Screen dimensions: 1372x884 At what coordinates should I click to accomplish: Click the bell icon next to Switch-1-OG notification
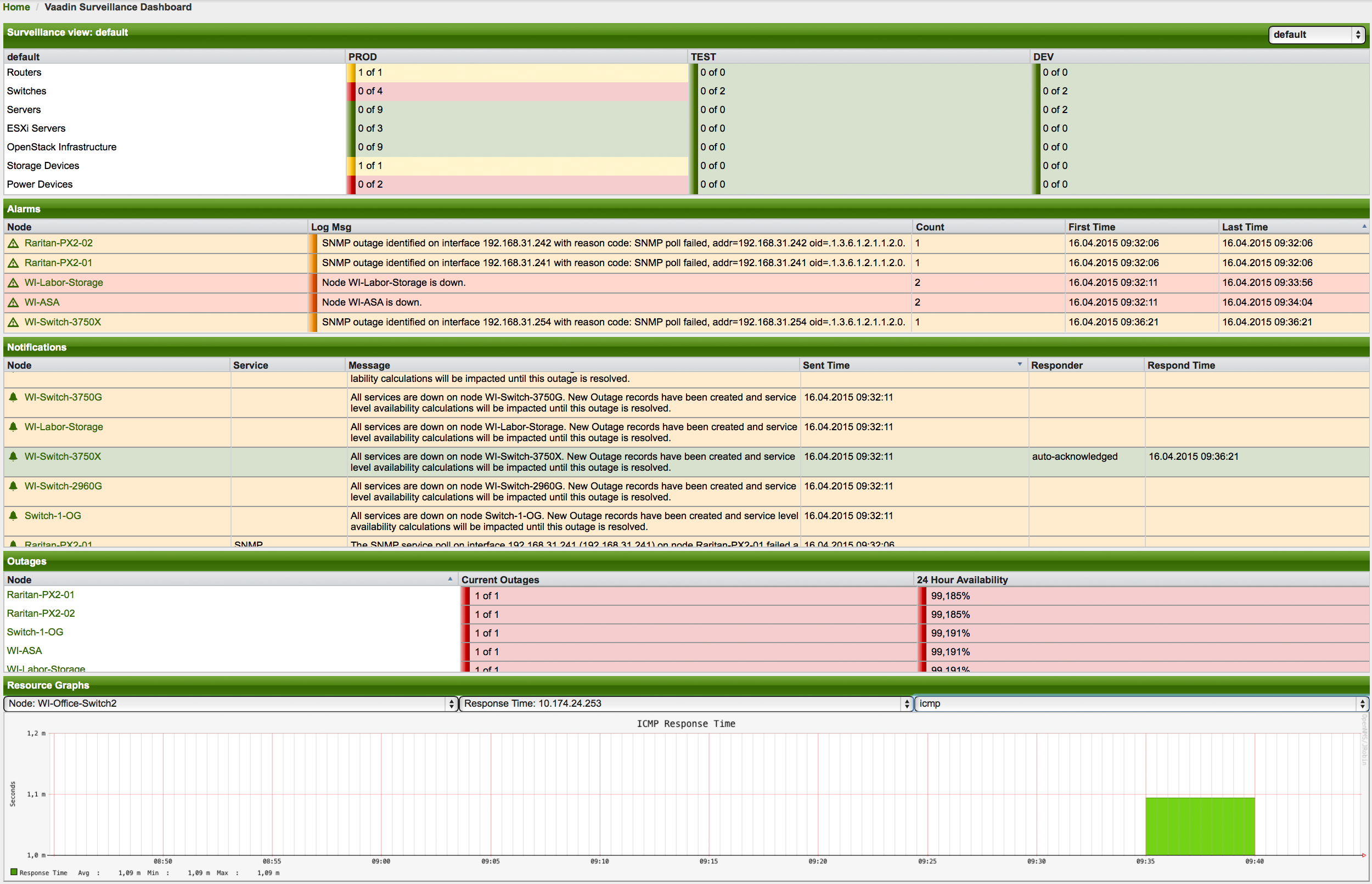pyautogui.click(x=13, y=515)
